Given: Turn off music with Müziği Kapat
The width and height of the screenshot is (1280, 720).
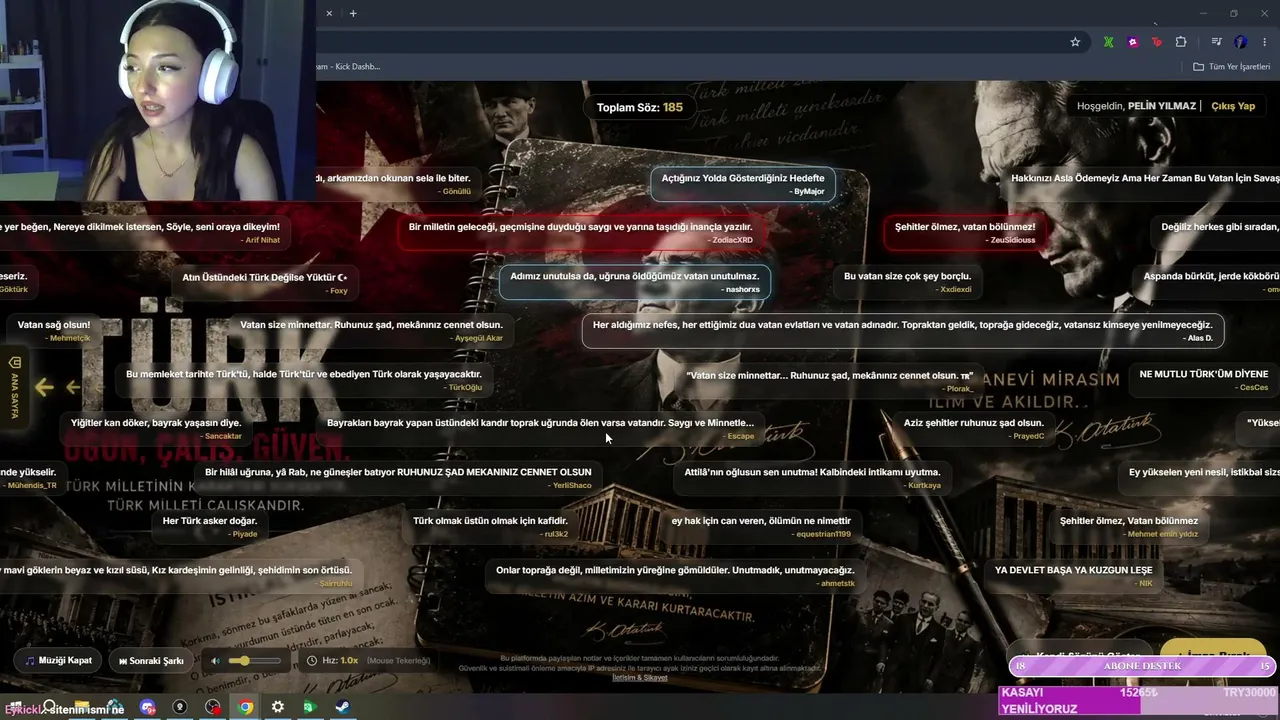Looking at the screenshot, I should (x=59, y=661).
